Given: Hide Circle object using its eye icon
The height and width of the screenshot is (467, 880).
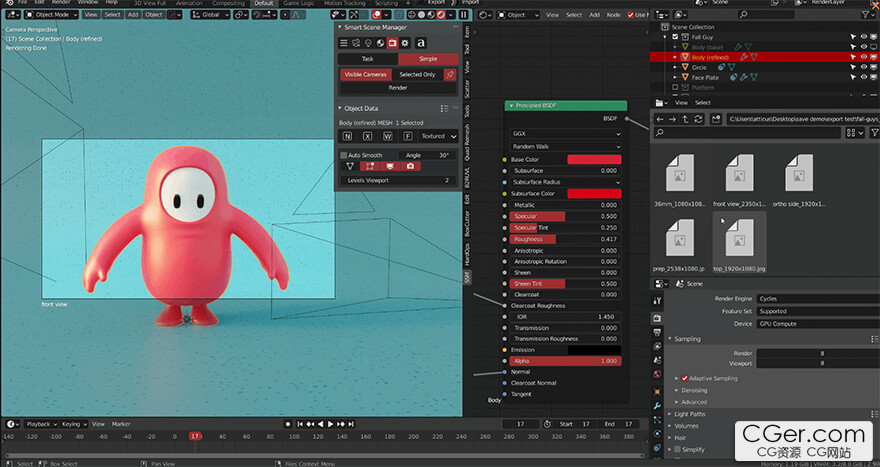Looking at the screenshot, I should pyautogui.click(x=864, y=67).
